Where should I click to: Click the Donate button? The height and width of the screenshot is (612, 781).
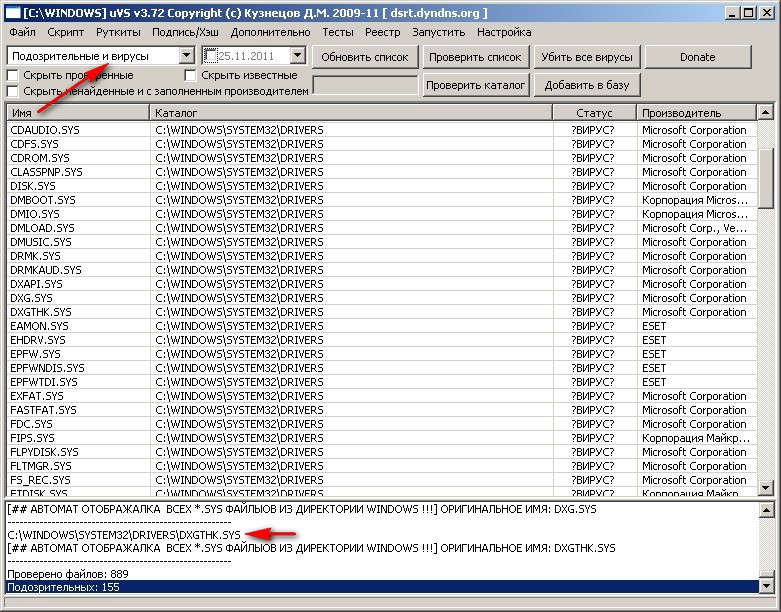point(697,57)
